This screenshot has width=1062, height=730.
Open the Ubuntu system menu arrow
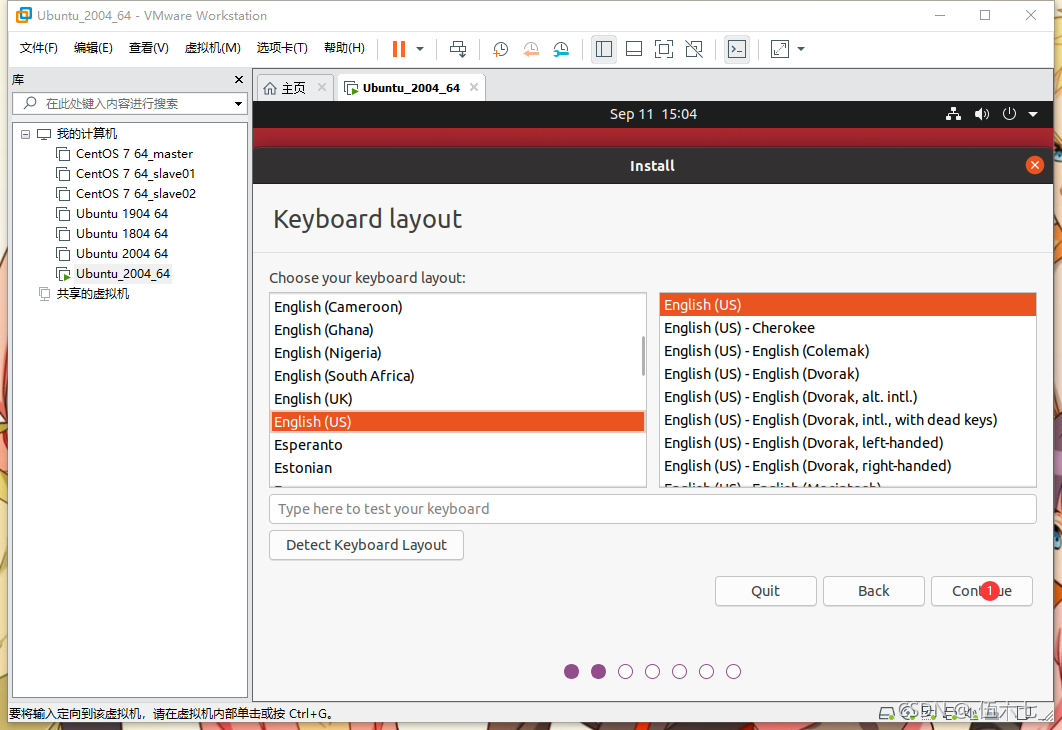coord(1033,114)
